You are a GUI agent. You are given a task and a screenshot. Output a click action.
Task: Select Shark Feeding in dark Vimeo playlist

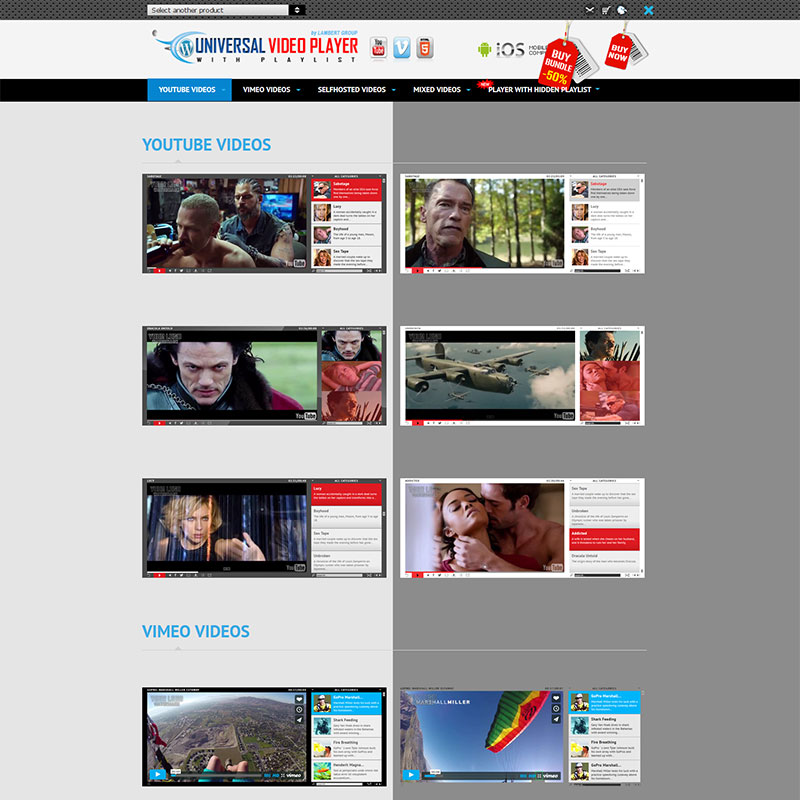346,726
